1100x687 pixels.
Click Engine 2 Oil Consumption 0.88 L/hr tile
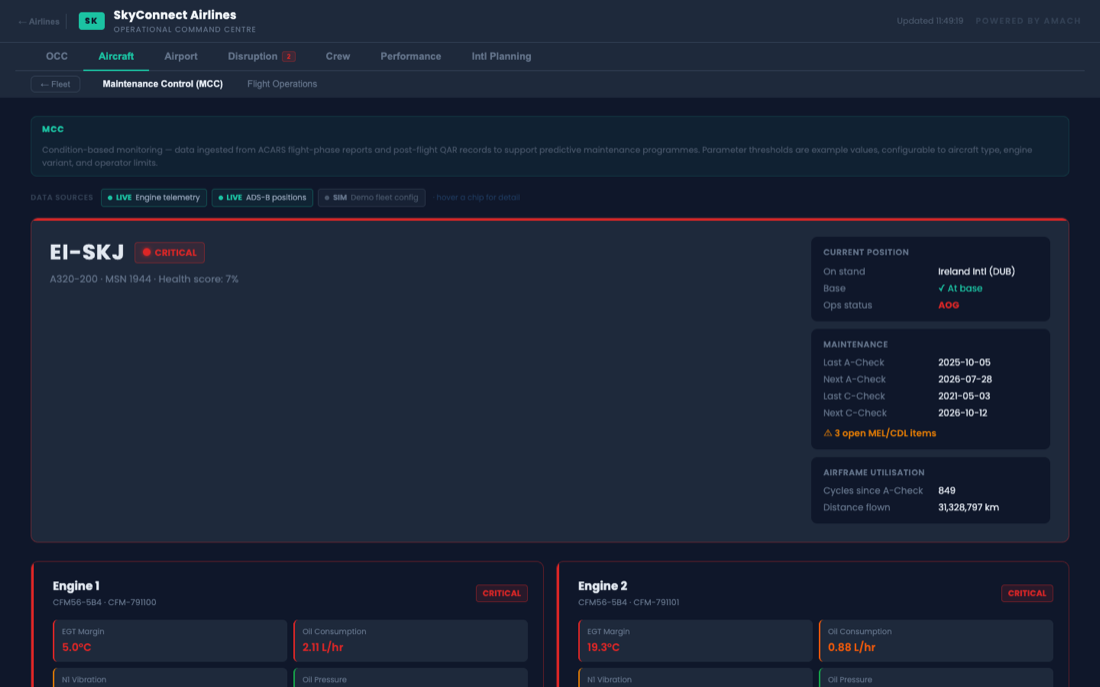coord(936,641)
